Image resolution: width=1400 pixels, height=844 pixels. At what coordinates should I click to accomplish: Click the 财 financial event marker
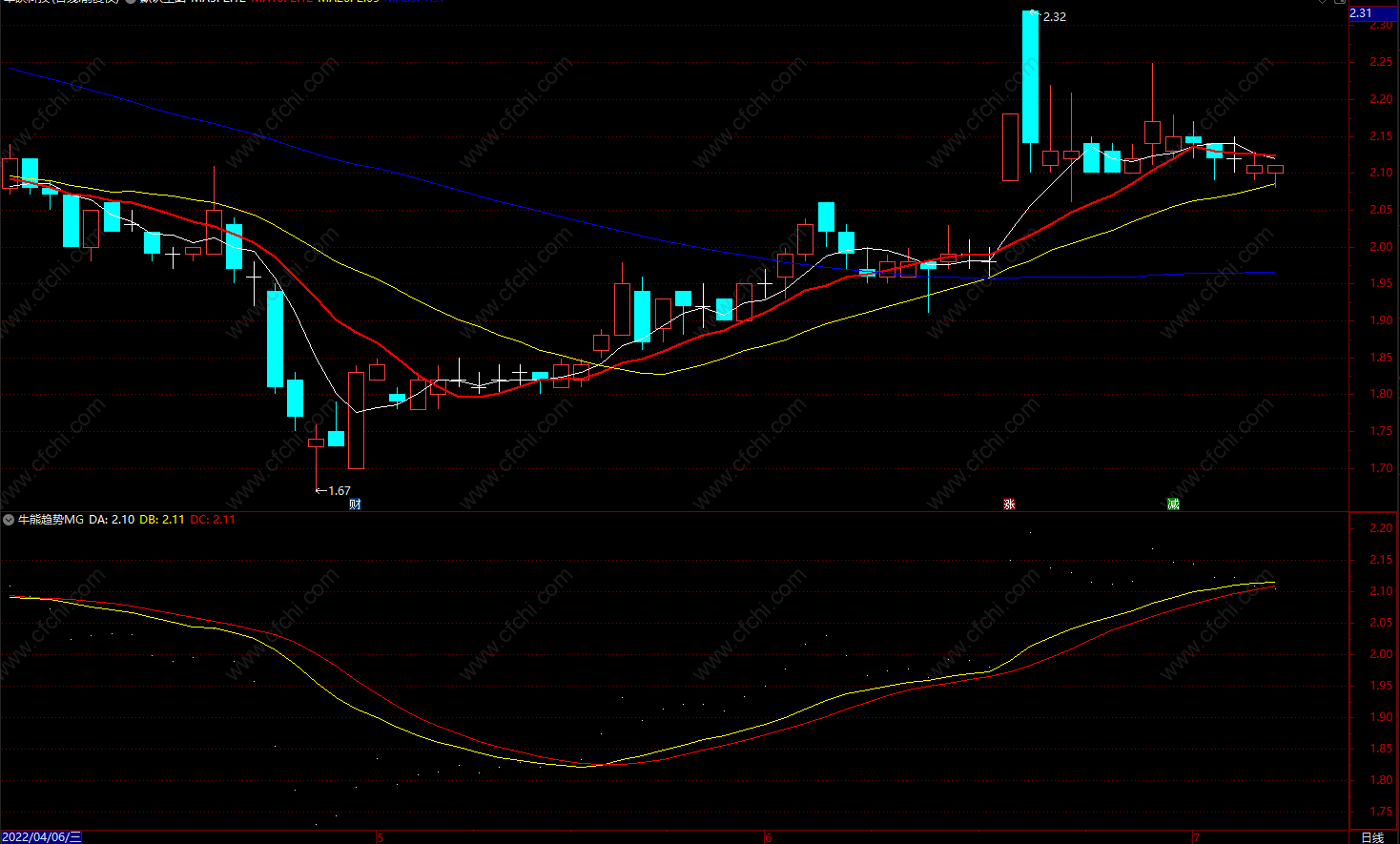[355, 504]
